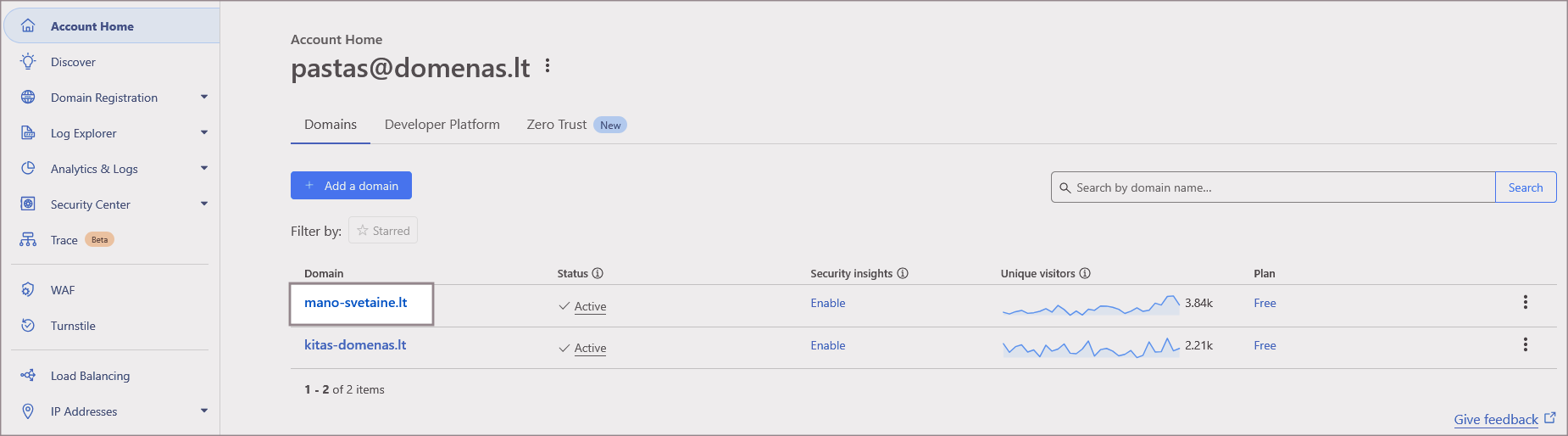The image size is (1568, 436).
Task: Open the Zero Trust tab
Action: click(557, 125)
